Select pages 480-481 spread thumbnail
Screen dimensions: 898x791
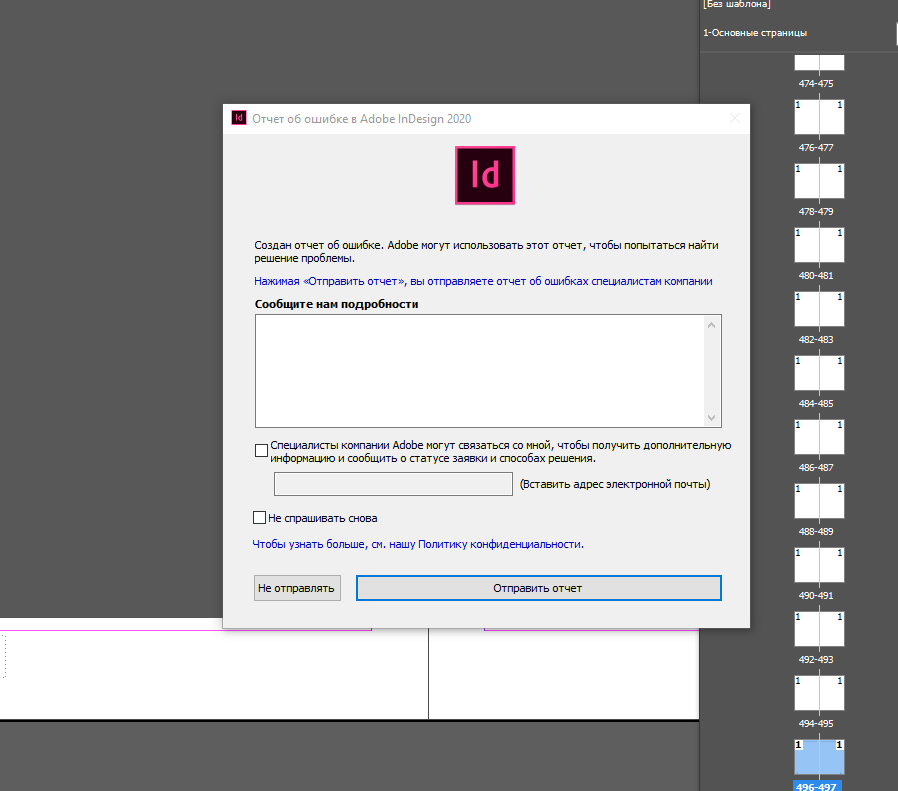[x=819, y=245]
